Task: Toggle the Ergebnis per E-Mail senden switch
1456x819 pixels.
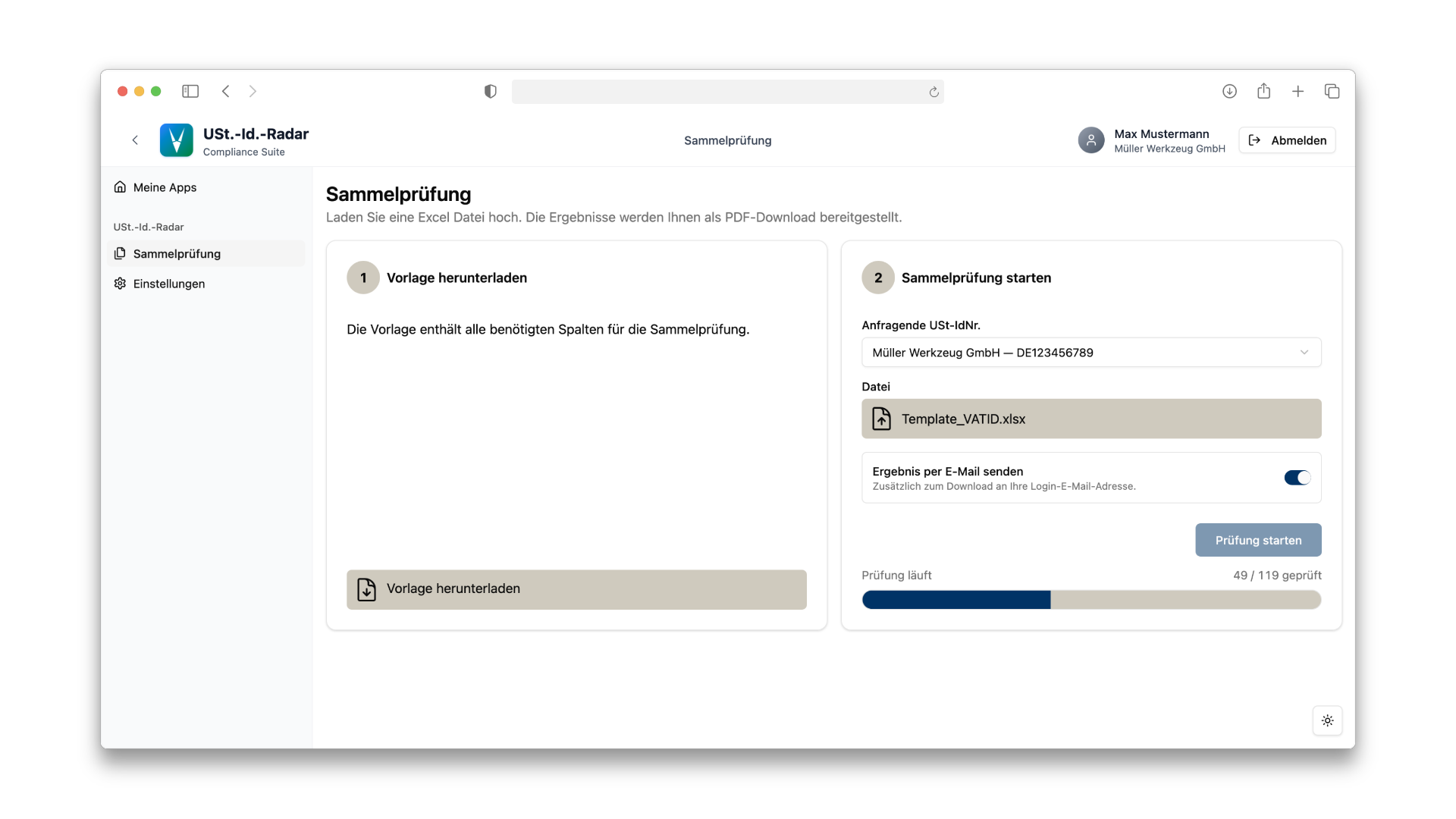Action: click(x=1297, y=478)
